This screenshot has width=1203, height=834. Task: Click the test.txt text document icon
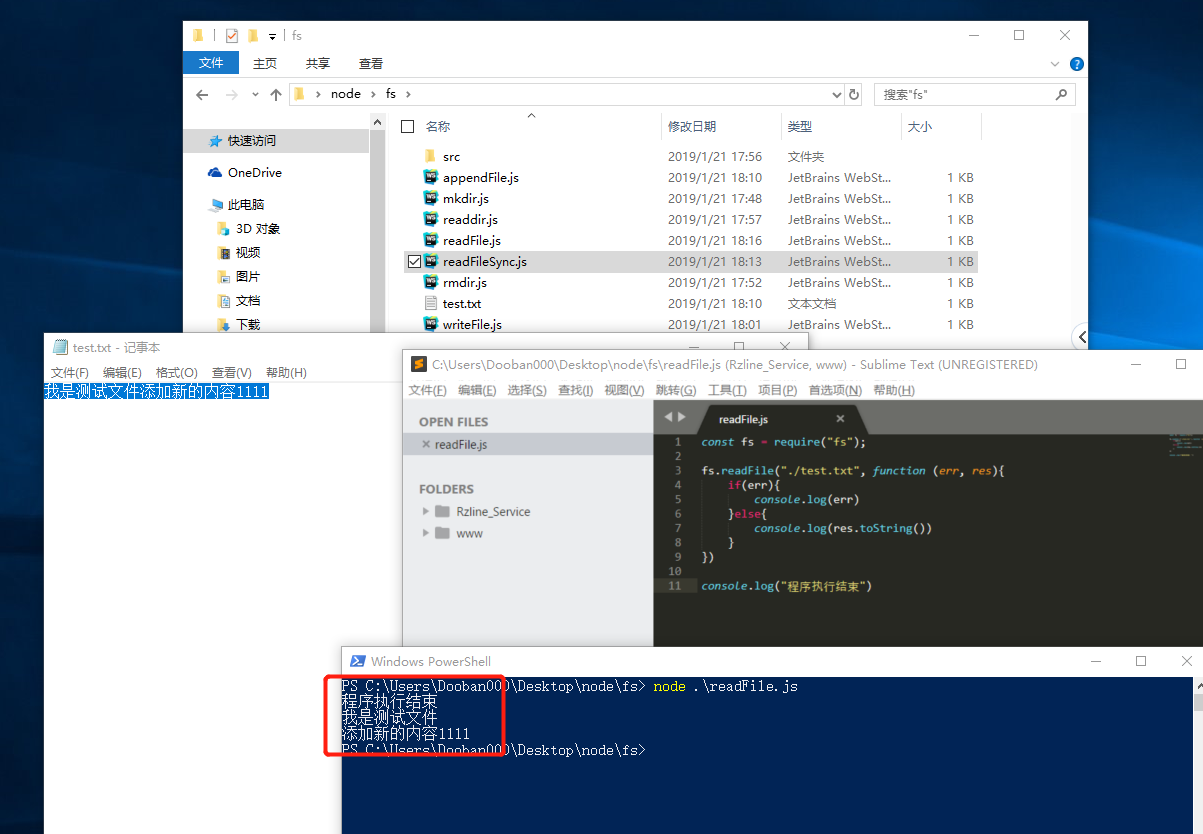click(x=431, y=304)
